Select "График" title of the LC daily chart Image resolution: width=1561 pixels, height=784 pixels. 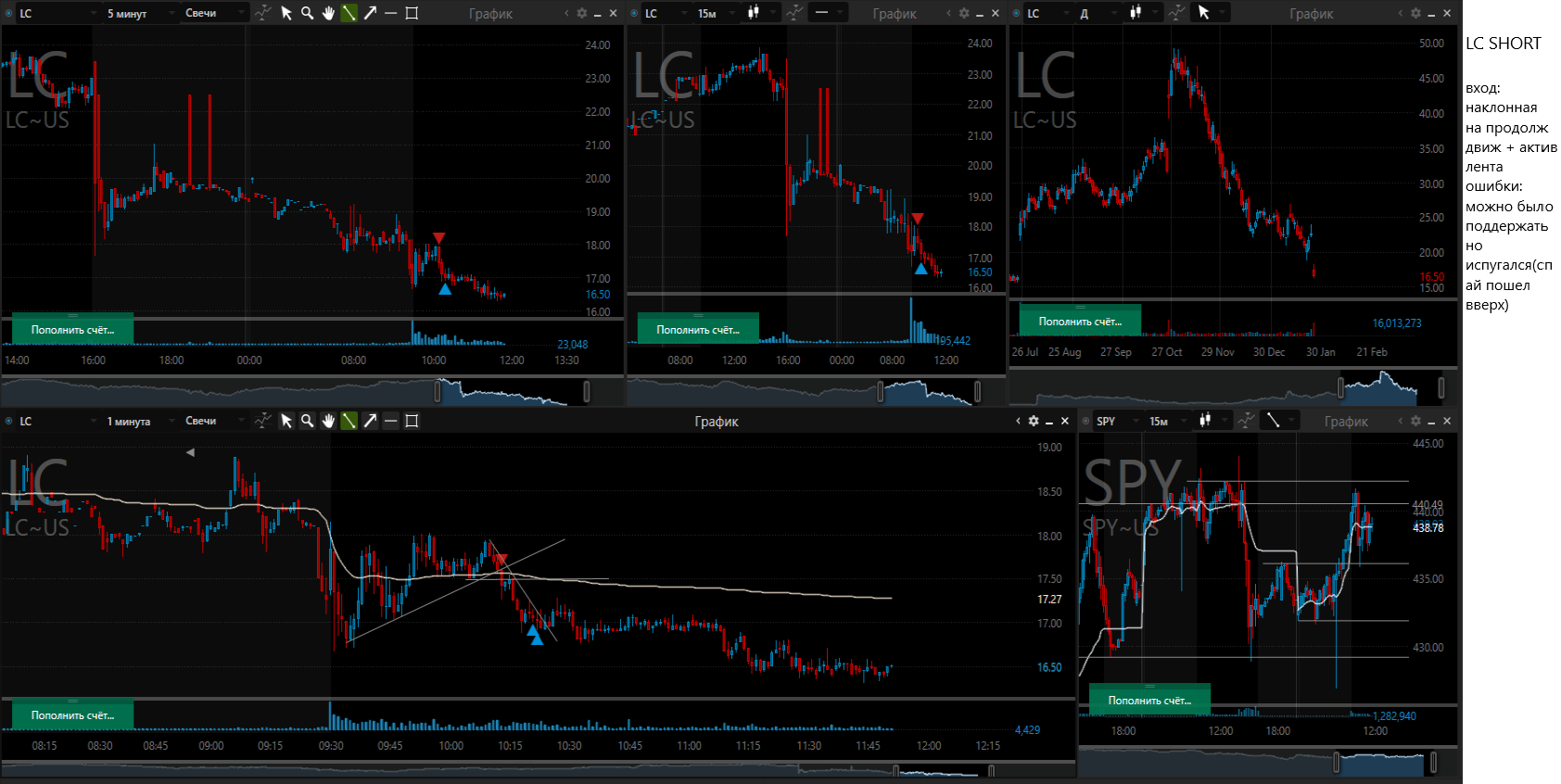[x=1311, y=13]
